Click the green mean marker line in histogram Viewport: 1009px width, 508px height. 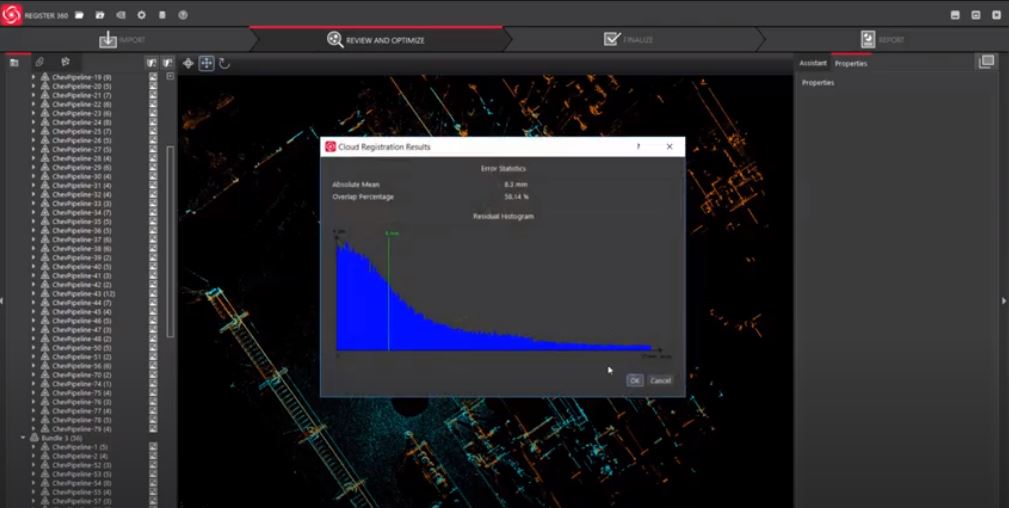[x=388, y=290]
